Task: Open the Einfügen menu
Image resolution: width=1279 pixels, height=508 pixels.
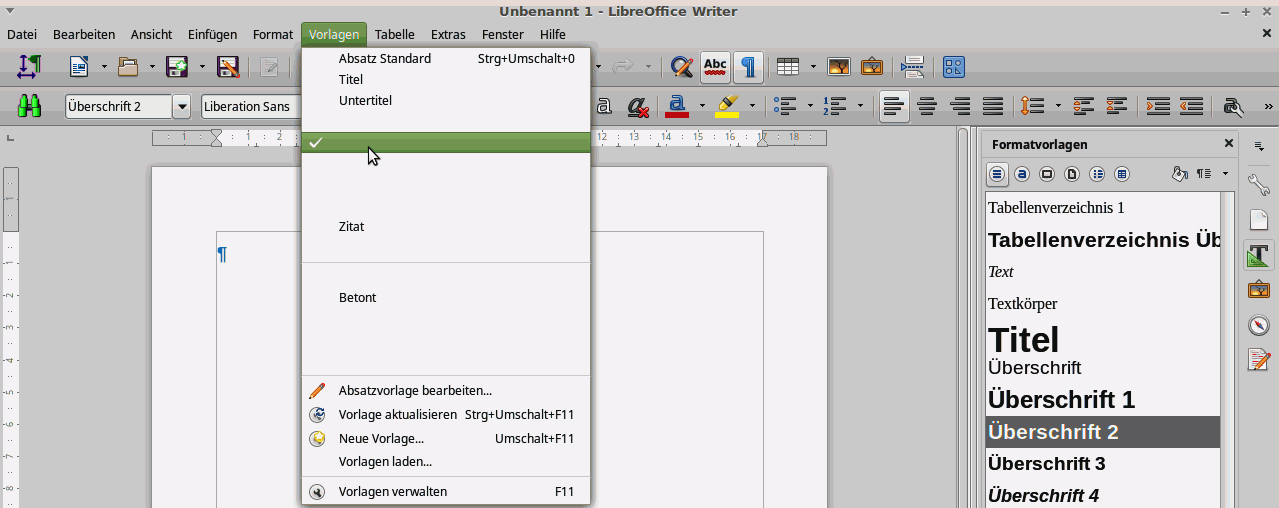Action: [212, 34]
